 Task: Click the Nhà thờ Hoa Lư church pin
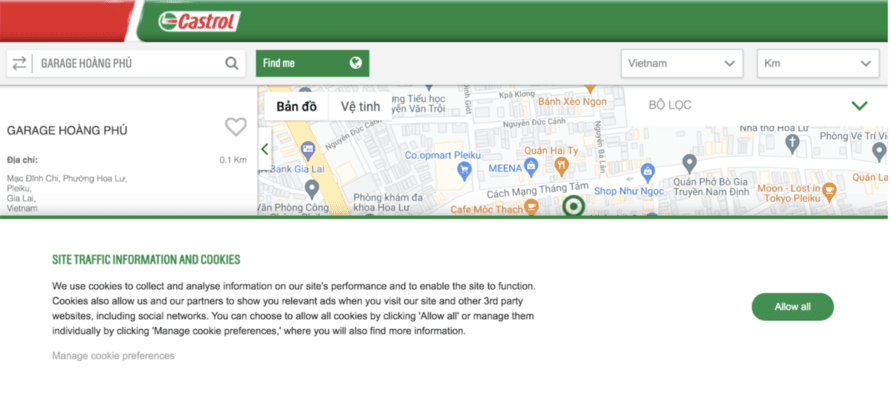(x=793, y=144)
